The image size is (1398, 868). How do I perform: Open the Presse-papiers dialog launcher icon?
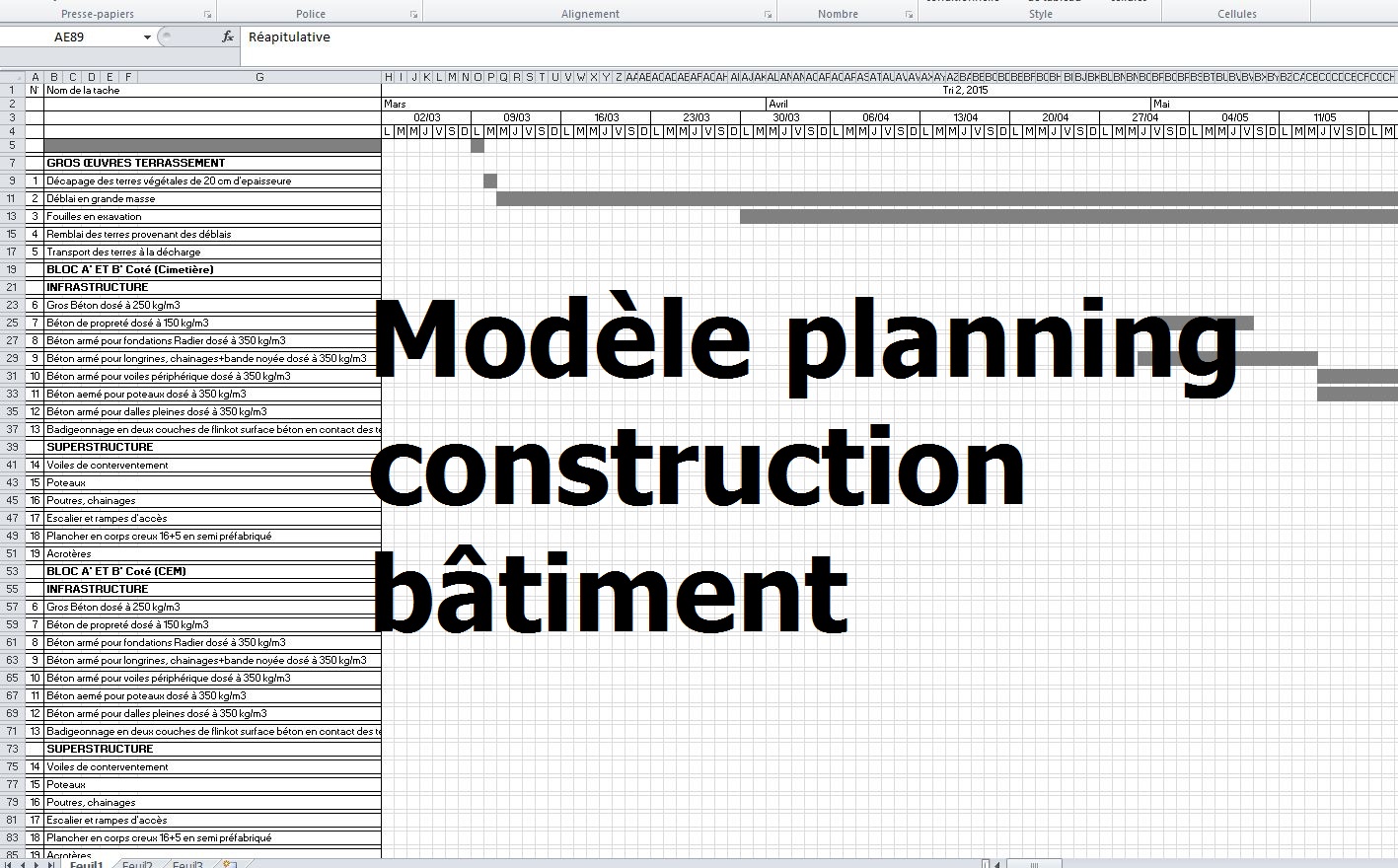206,13
